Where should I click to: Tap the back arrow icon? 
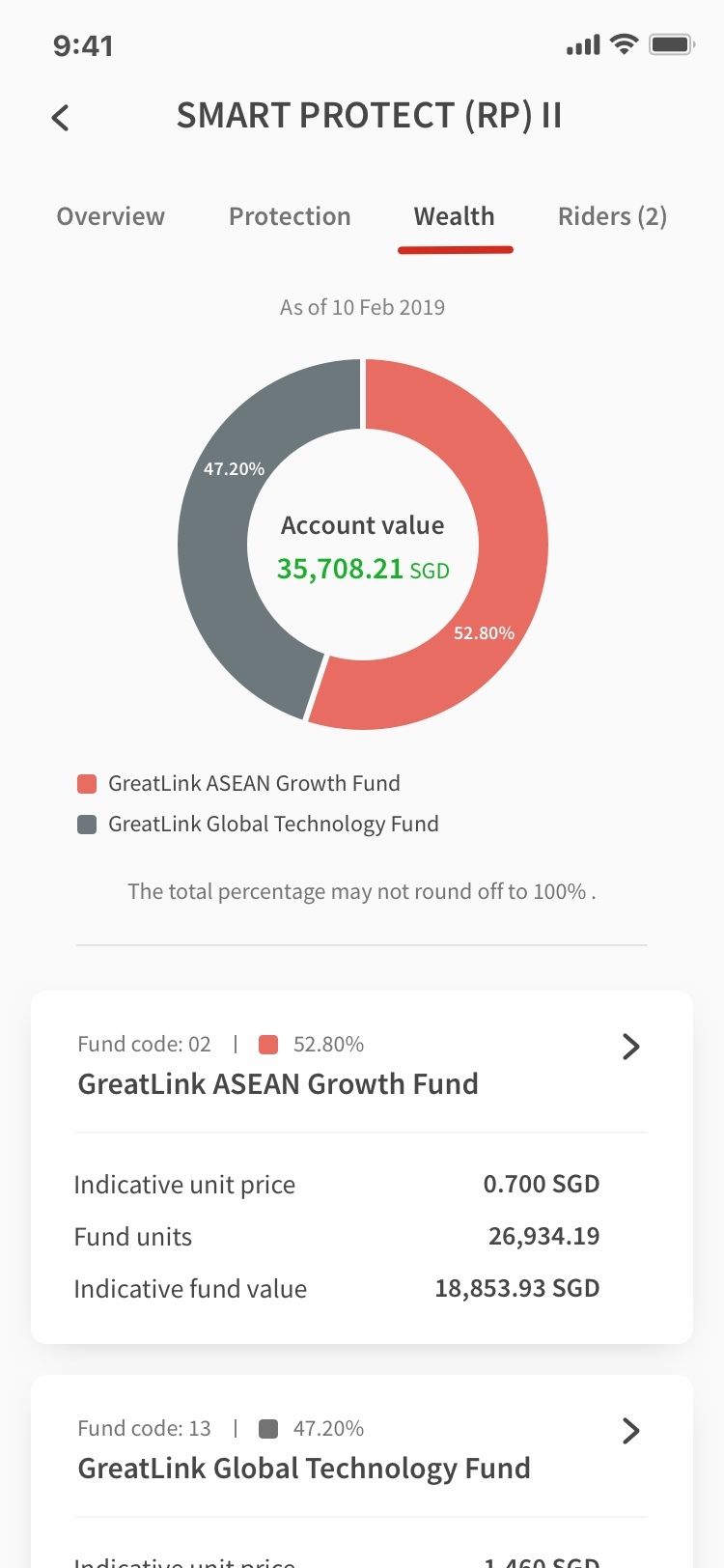[61, 118]
